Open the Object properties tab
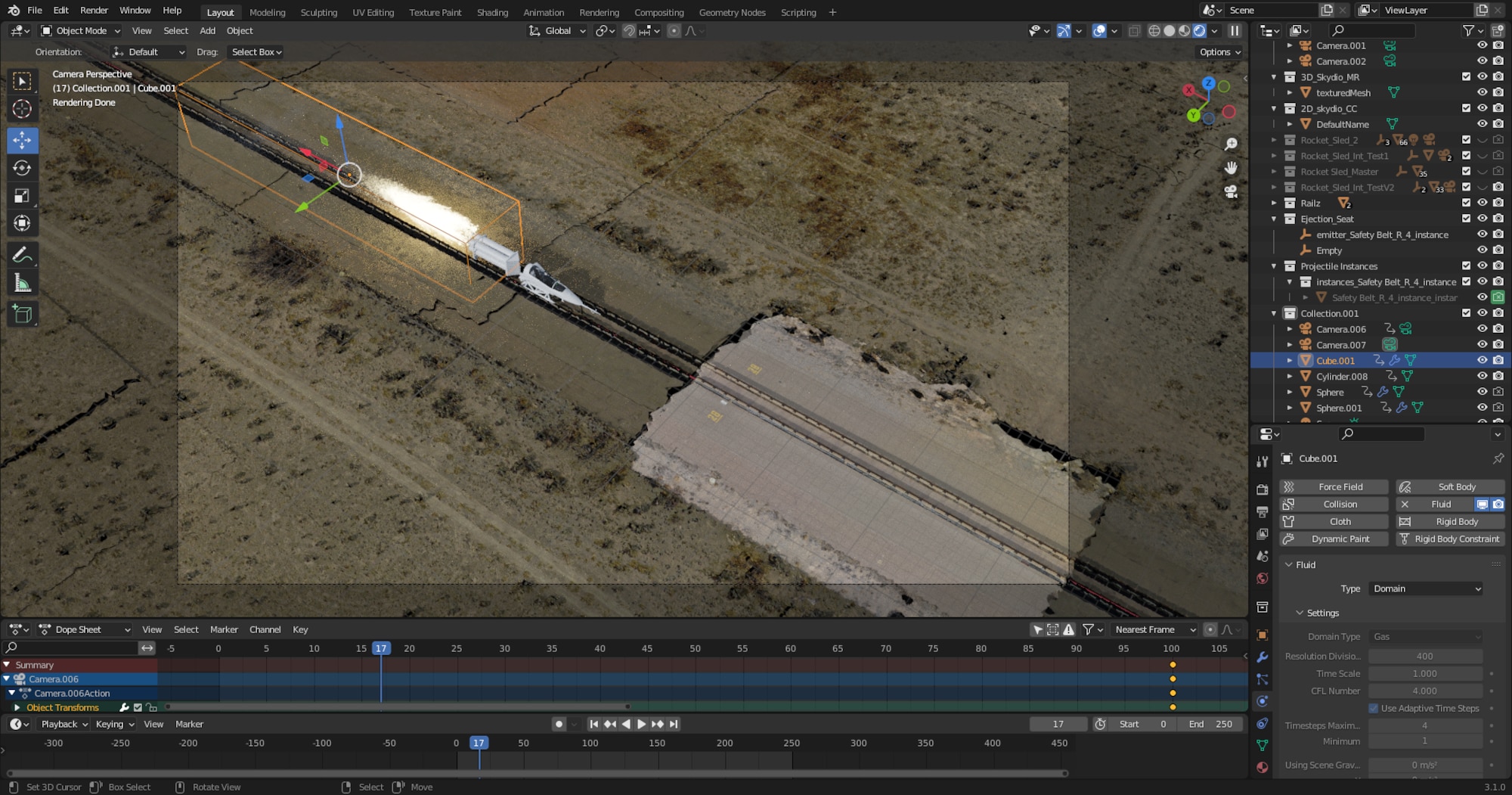1512x795 pixels. click(1262, 635)
